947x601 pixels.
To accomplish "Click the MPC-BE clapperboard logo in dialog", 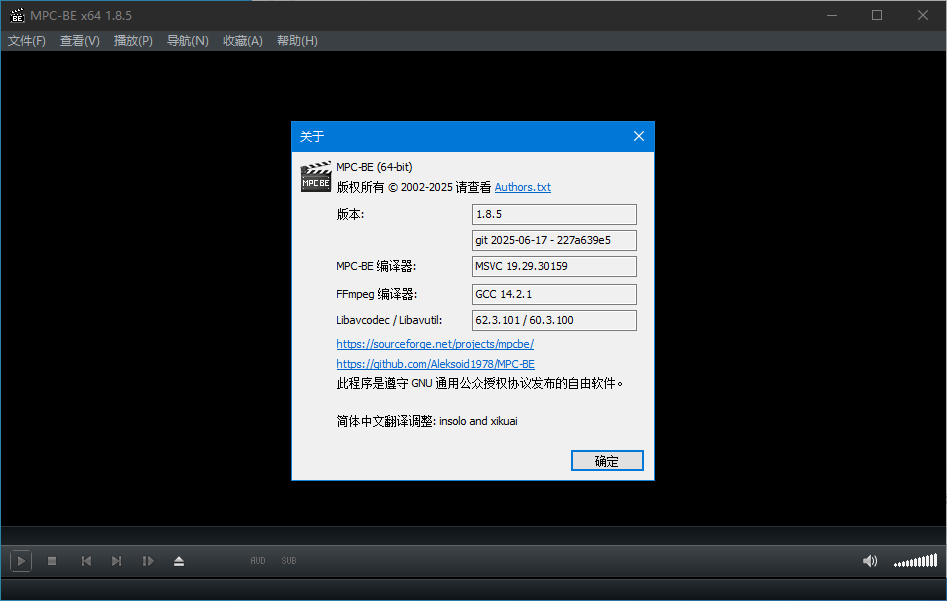I will pos(316,176).
